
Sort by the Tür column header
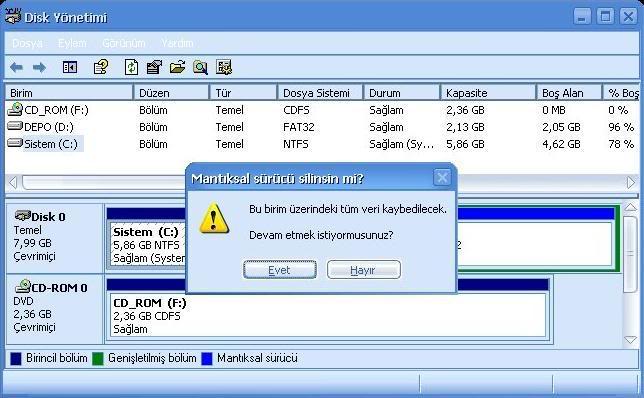point(243,93)
